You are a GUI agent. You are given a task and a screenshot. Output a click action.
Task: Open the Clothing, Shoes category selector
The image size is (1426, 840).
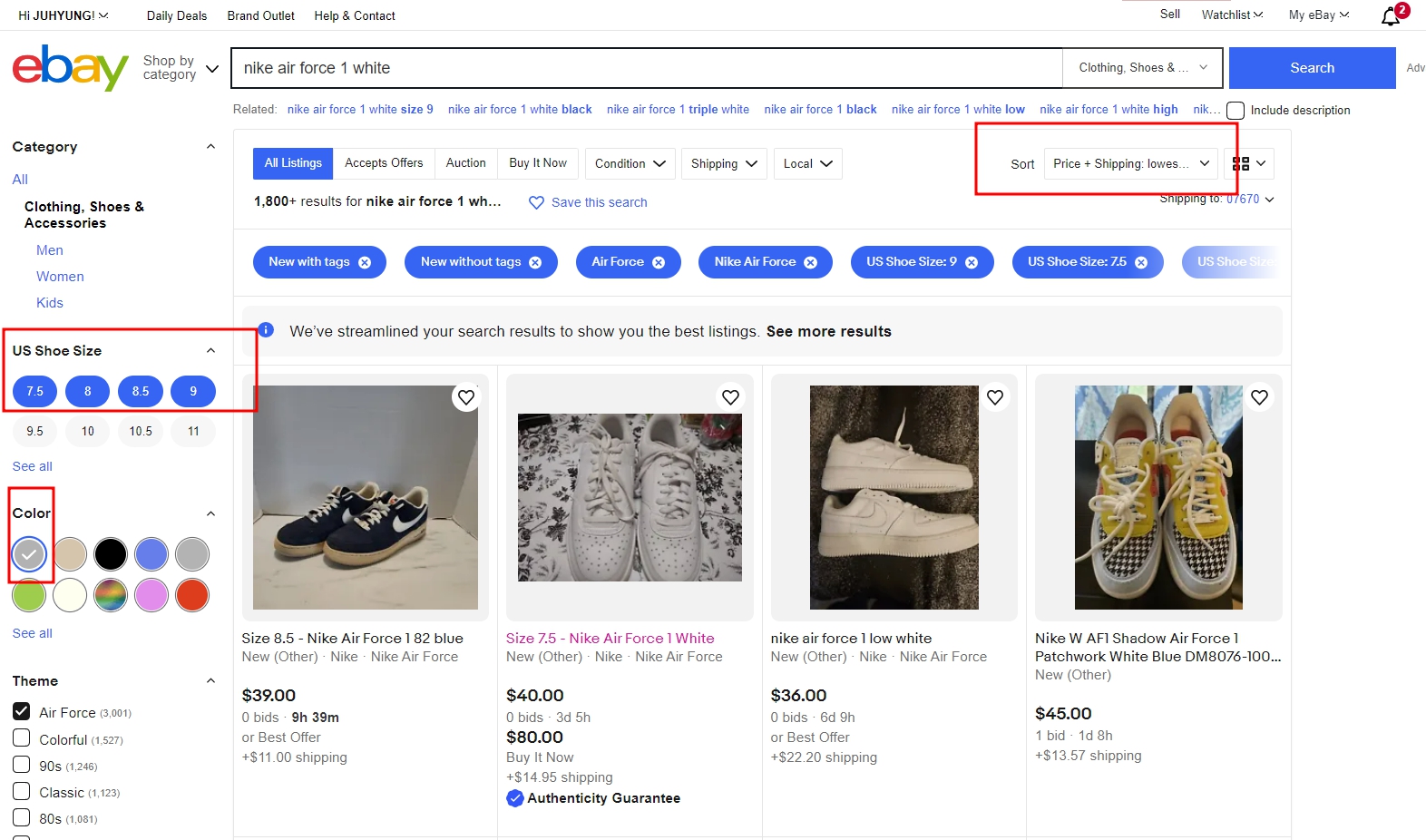pos(1143,68)
